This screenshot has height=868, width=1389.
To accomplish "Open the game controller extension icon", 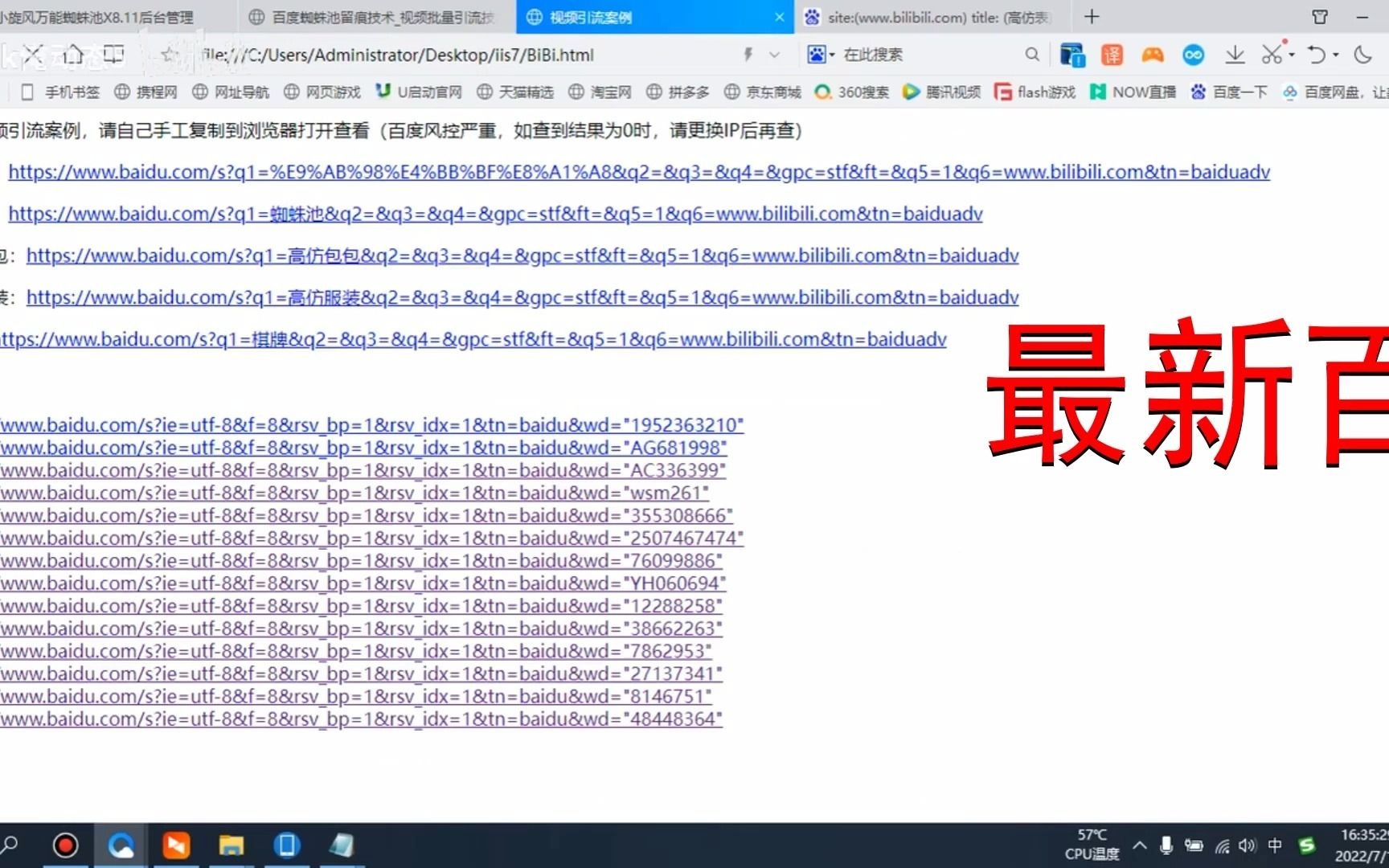I will [x=1153, y=55].
